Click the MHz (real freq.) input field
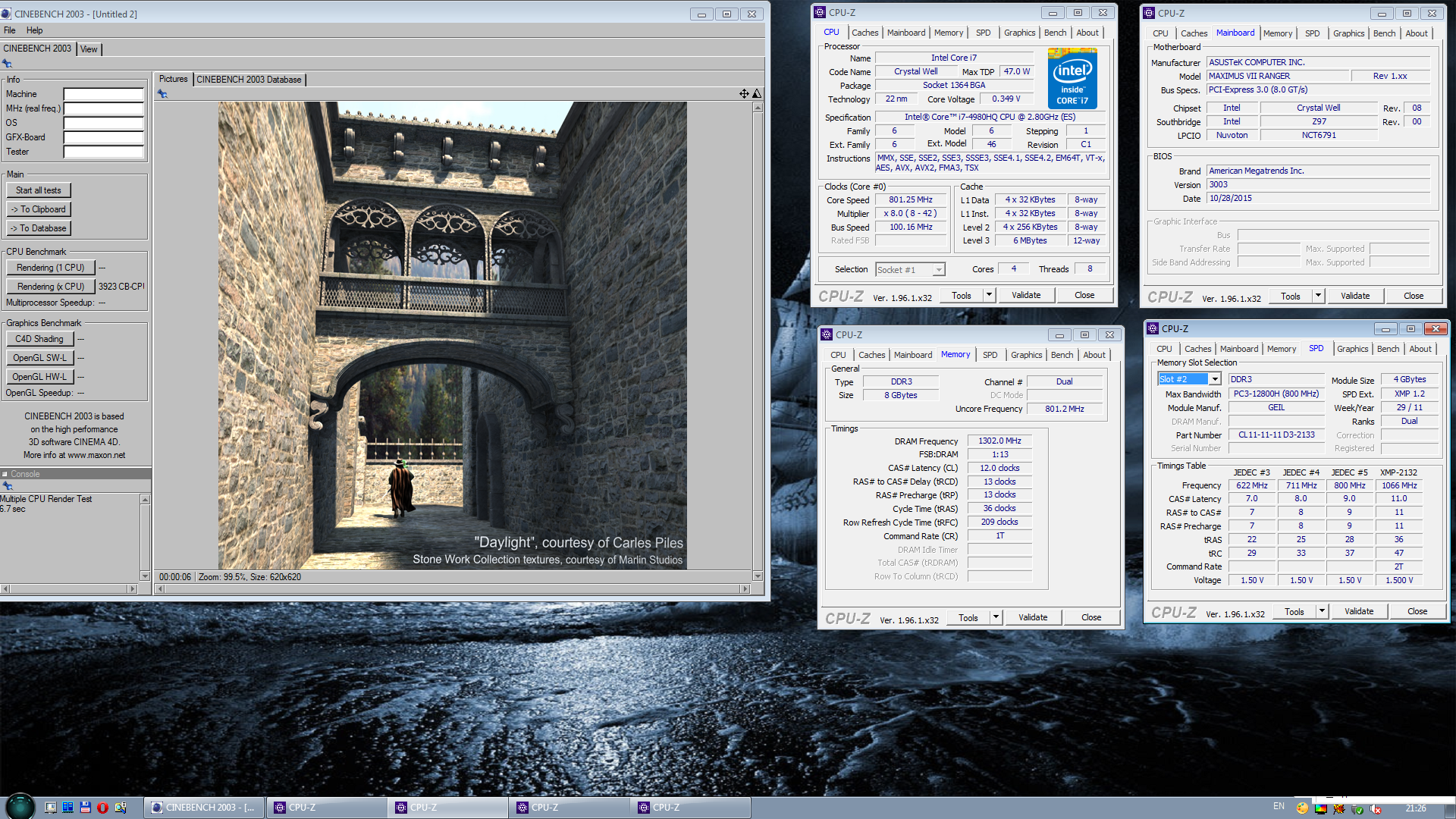The width and height of the screenshot is (1456, 819). tap(104, 108)
